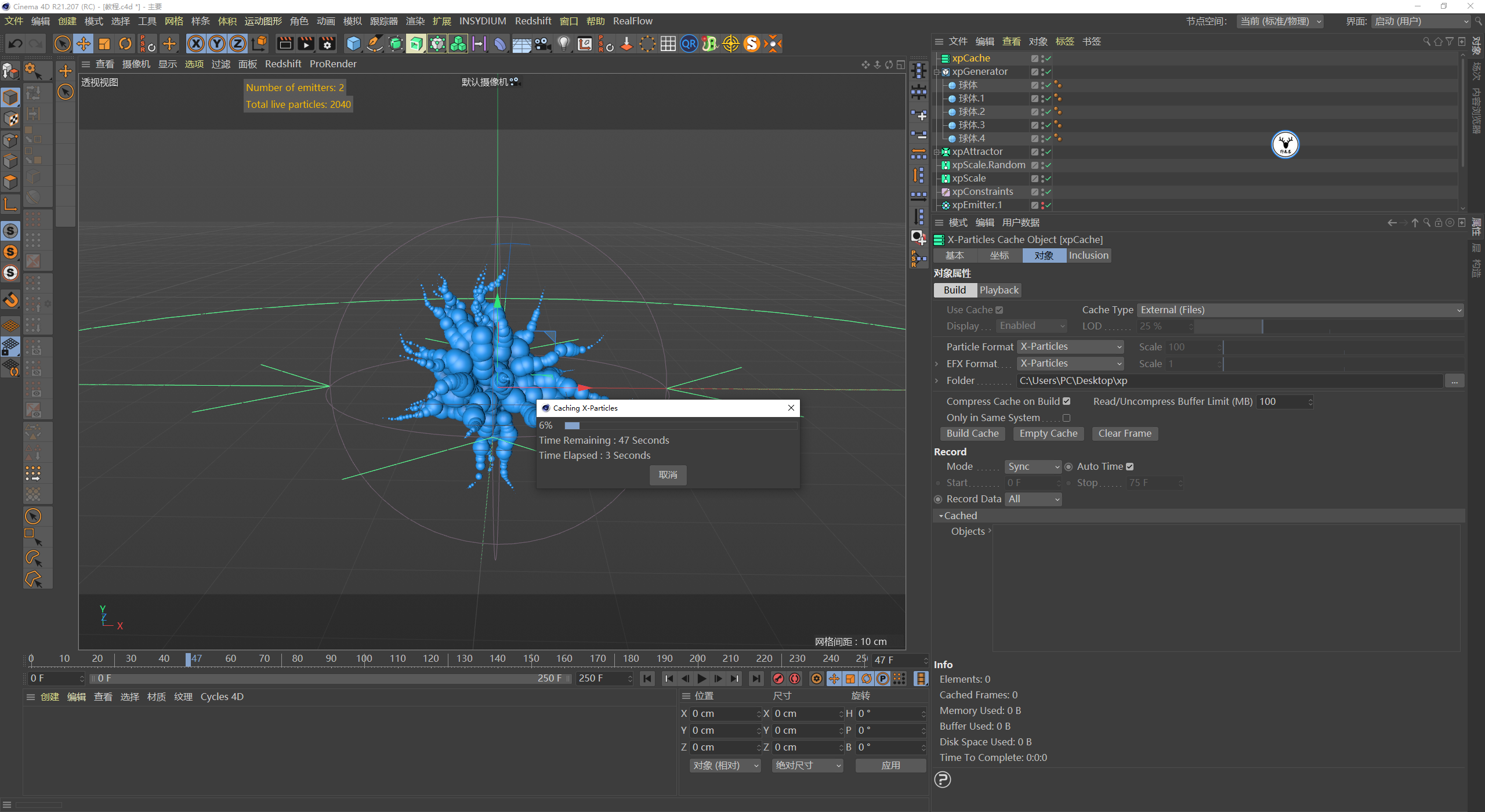Click the Floor grid object icon
The image size is (1485, 812).
(521, 43)
